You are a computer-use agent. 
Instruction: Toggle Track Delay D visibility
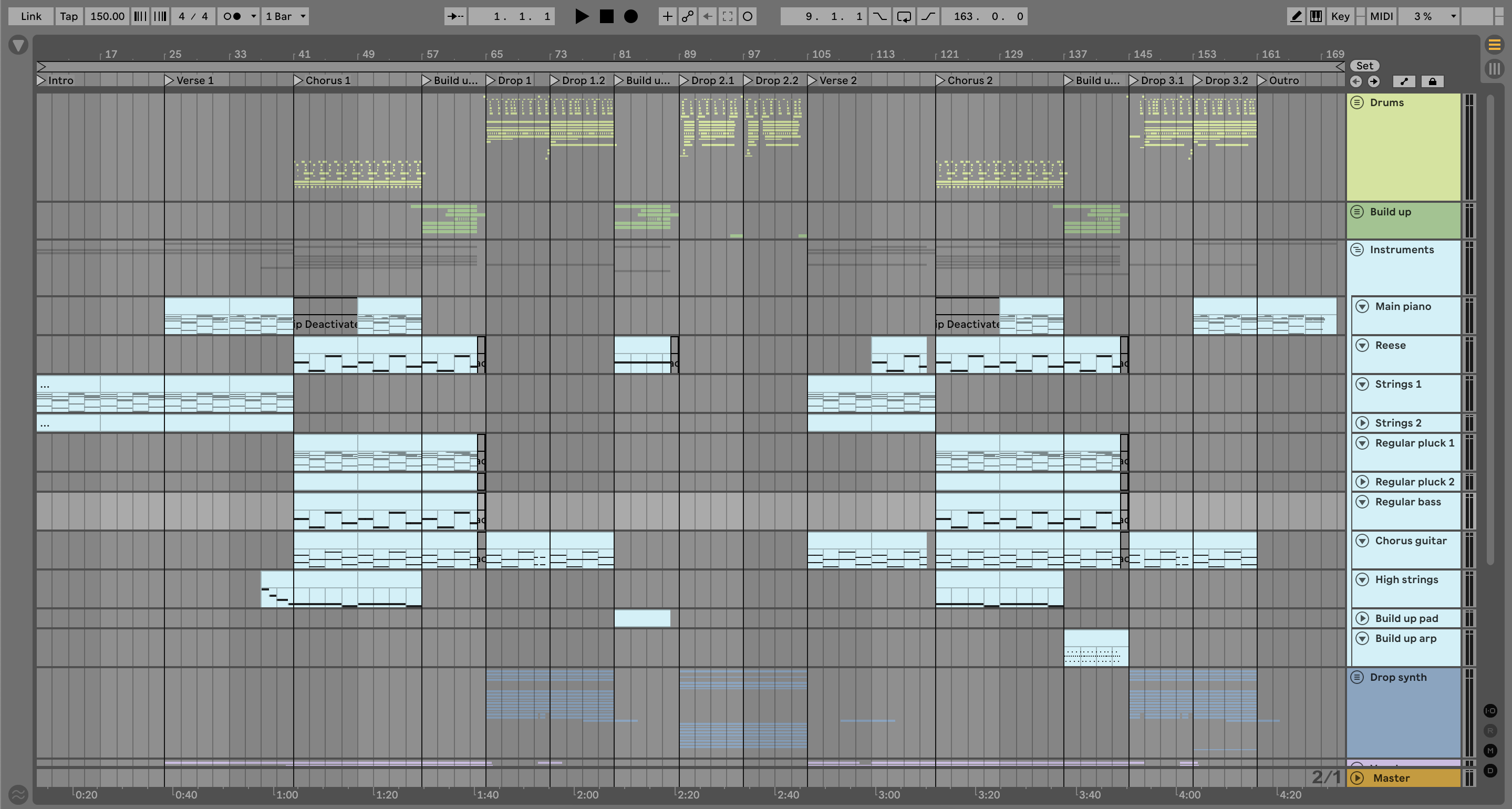(x=1490, y=770)
